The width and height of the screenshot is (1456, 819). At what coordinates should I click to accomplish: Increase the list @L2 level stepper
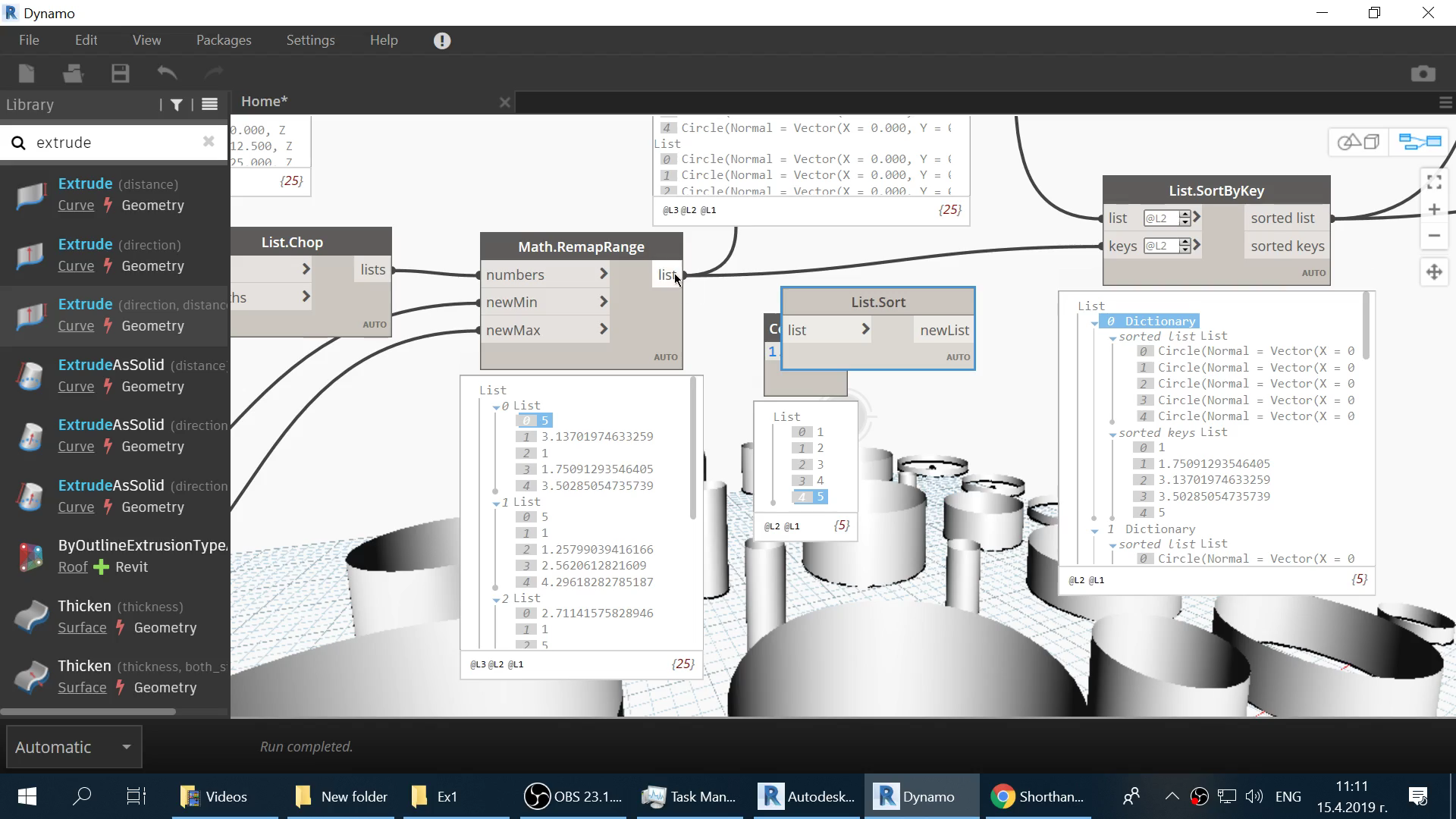[x=1185, y=215]
